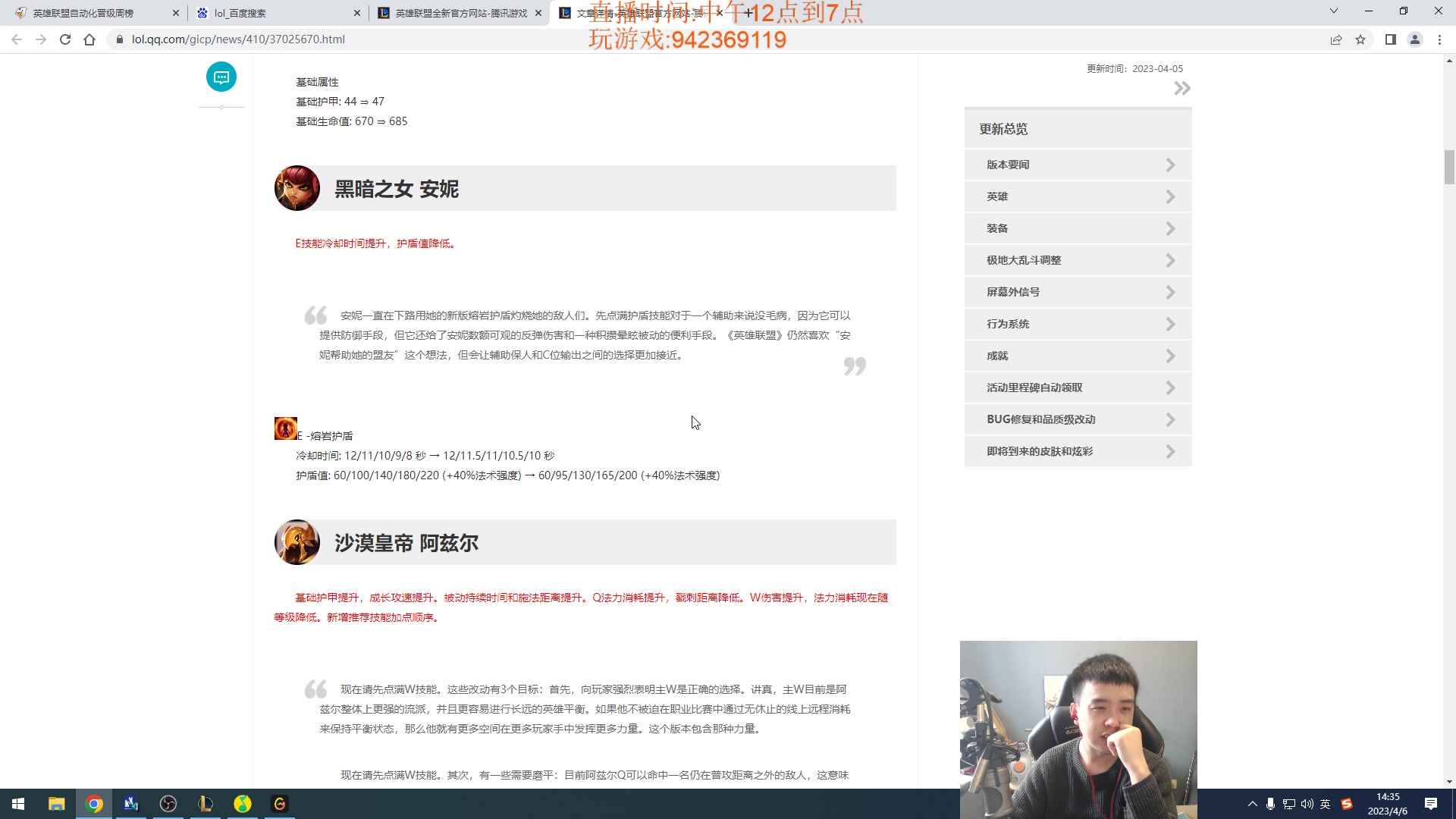Launch OBS Studio from the taskbar
This screenshot has width=1456, height=819.
click(168, 803)
